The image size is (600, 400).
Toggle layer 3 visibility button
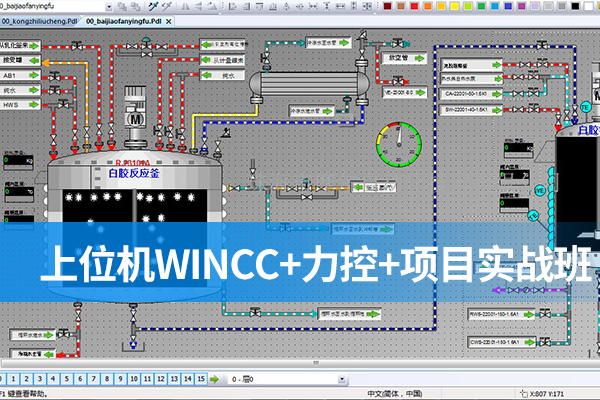40,379
